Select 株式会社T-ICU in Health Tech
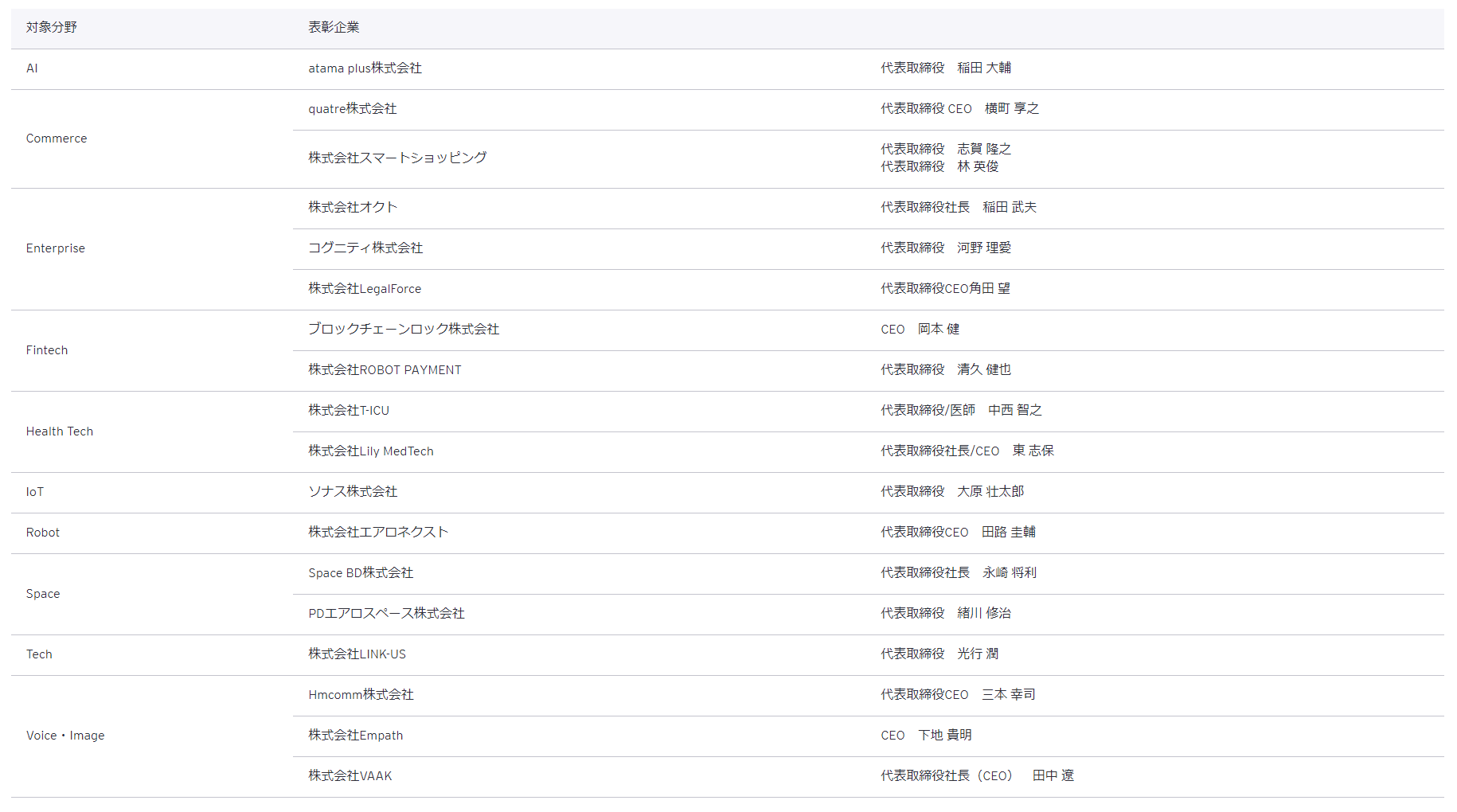This screenshot has width=1457, height=812. tap(349, 411)
